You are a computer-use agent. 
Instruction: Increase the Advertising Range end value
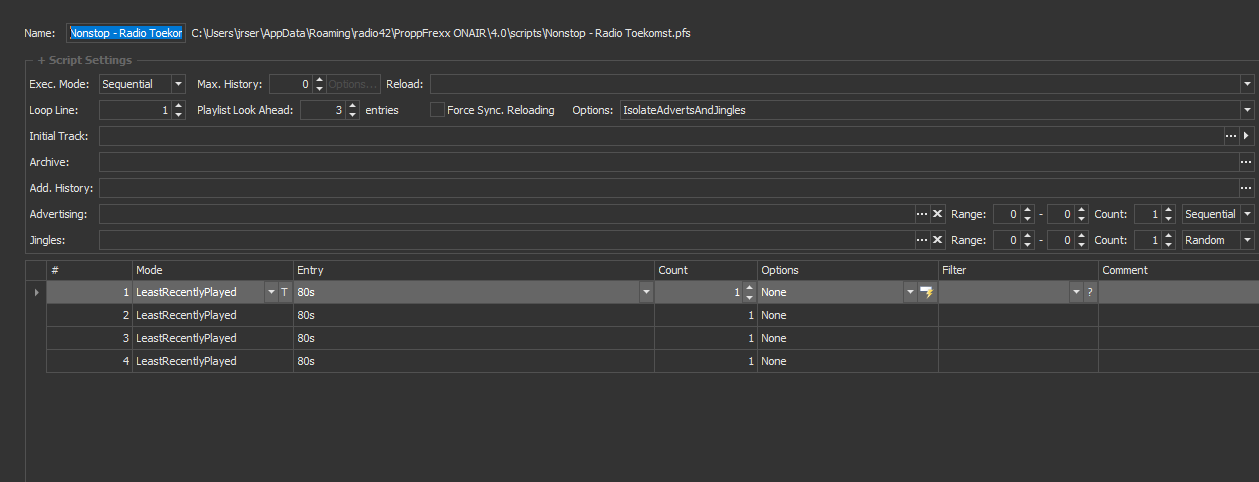pyautogui.click(x=1081, y=210)
